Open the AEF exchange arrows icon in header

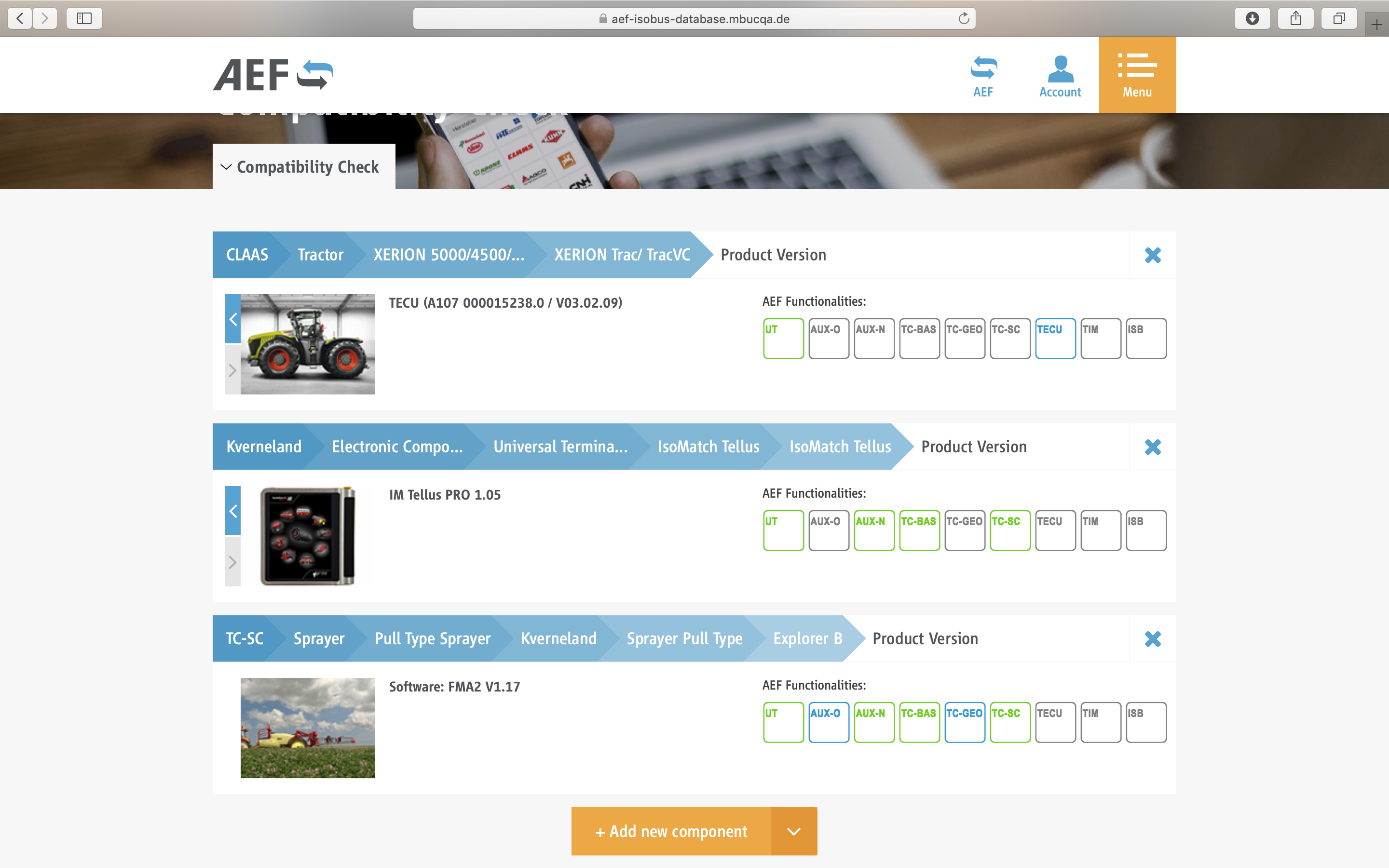(983, 75)
